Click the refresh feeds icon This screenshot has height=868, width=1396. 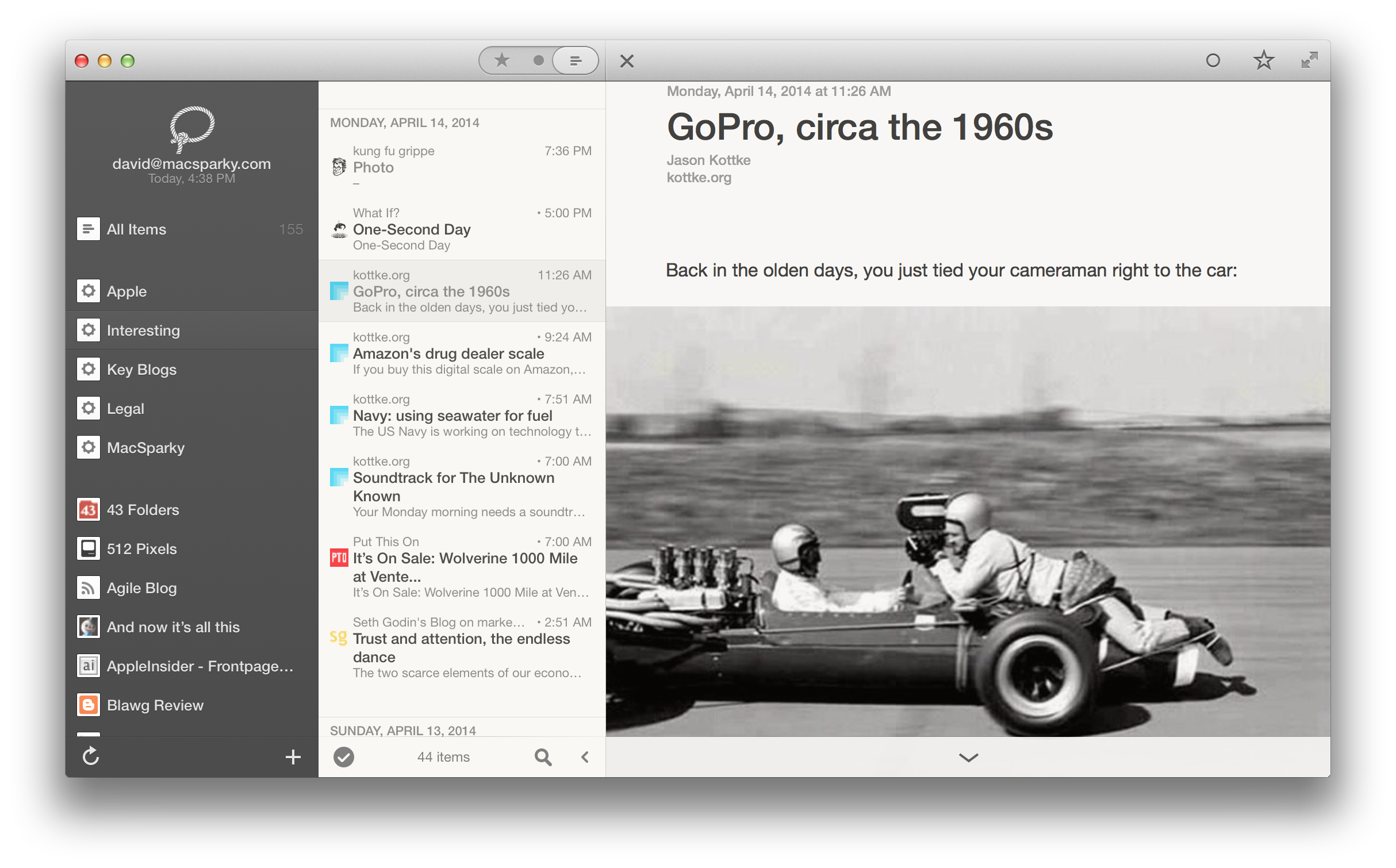(x=91, y=756)
